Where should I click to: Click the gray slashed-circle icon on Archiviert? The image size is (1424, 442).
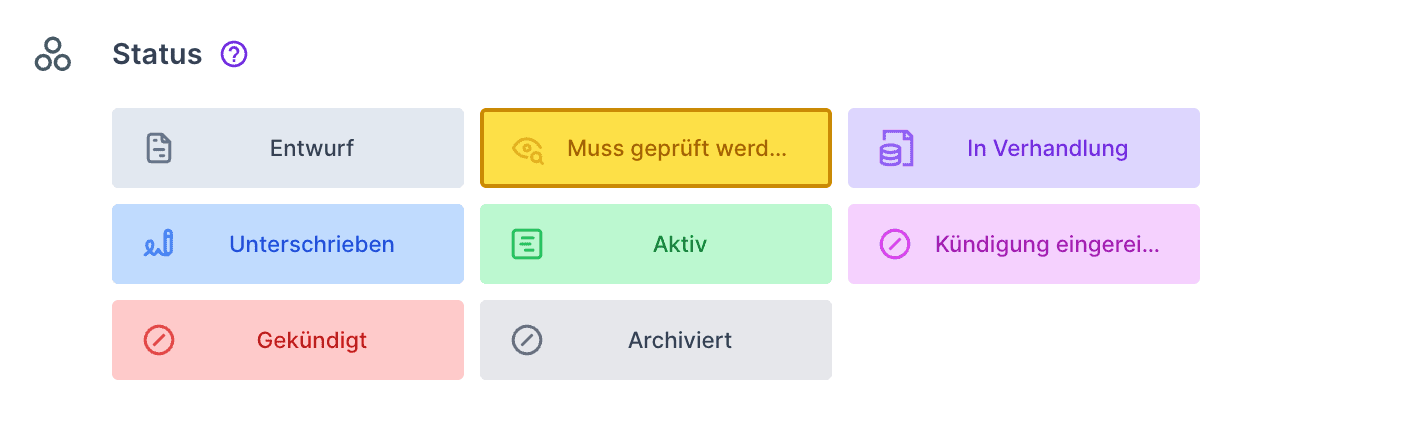pos(527,340)
